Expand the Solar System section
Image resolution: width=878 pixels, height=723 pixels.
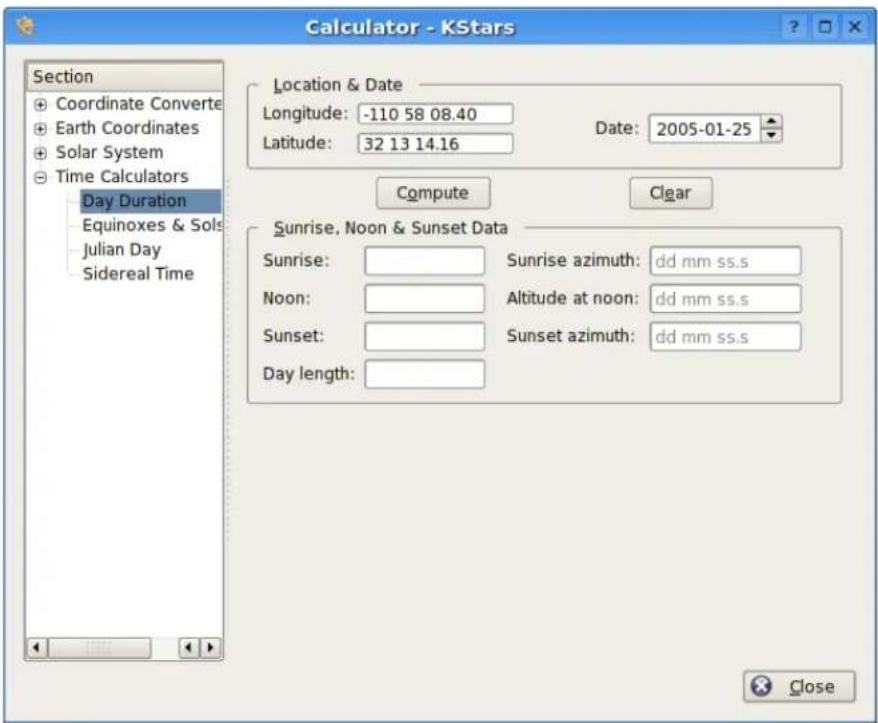click(x=40, y=153)
